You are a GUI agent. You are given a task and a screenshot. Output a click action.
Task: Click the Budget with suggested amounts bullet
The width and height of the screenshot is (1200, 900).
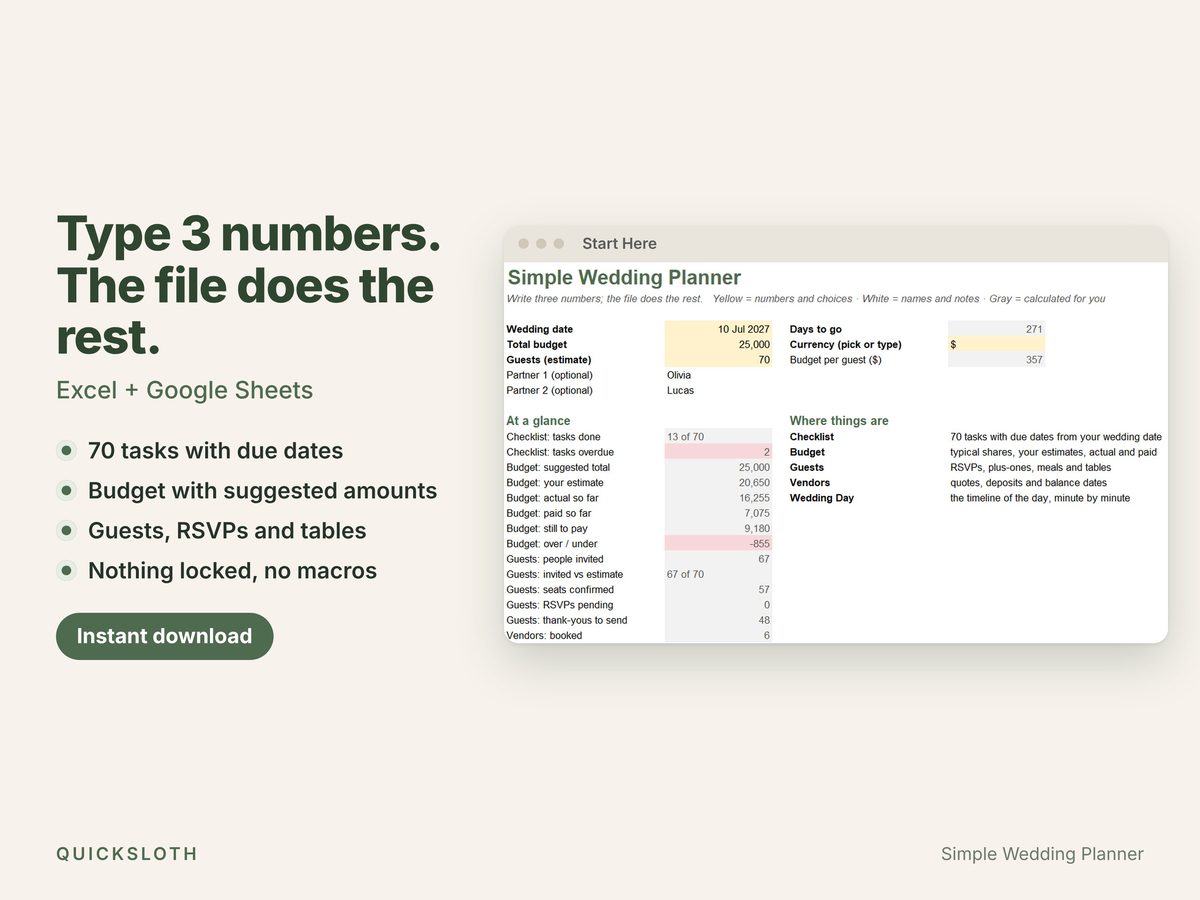(x=262, y=491)
